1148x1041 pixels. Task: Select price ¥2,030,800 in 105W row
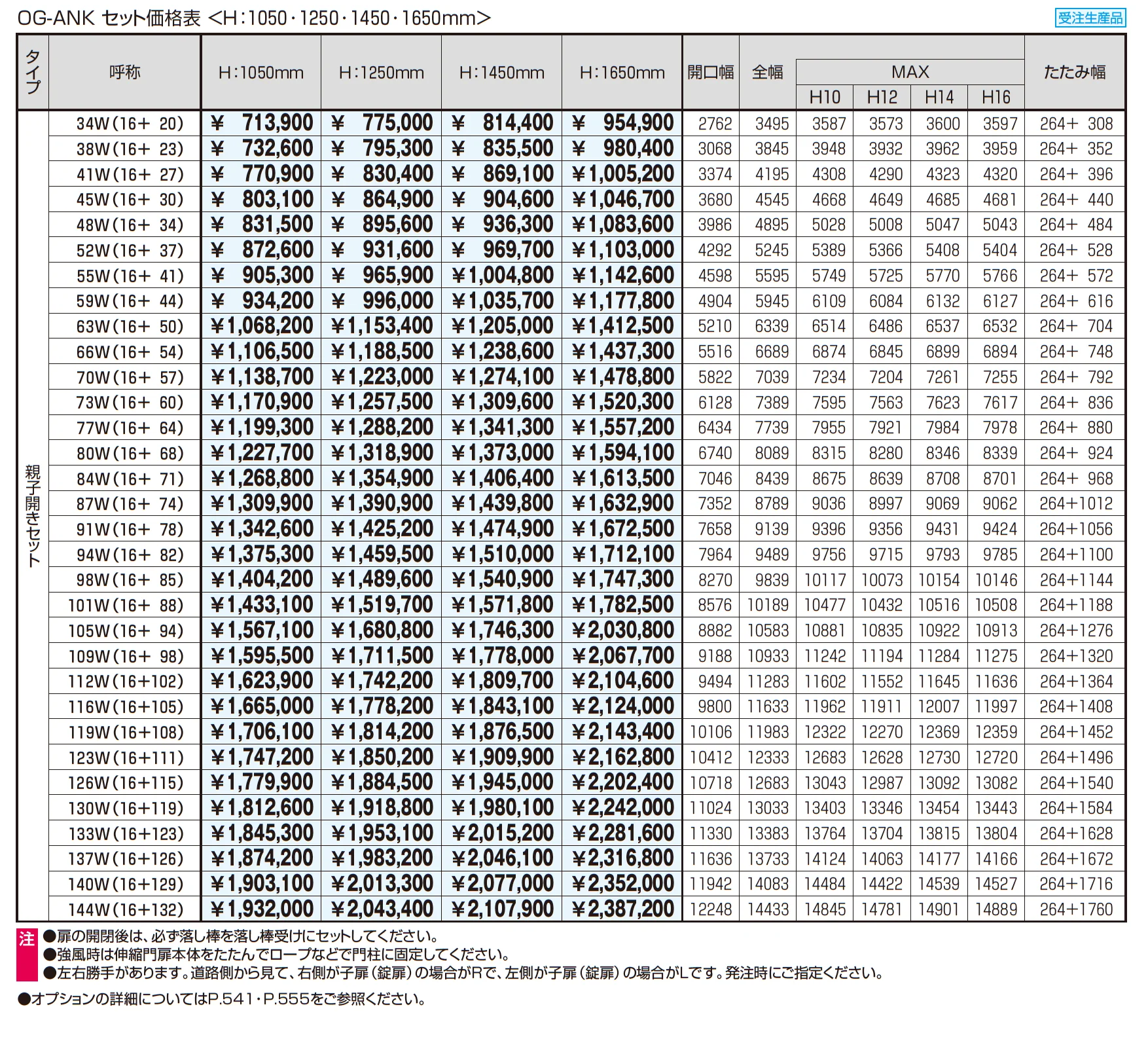pyautogui.click(x=622, y=630)
